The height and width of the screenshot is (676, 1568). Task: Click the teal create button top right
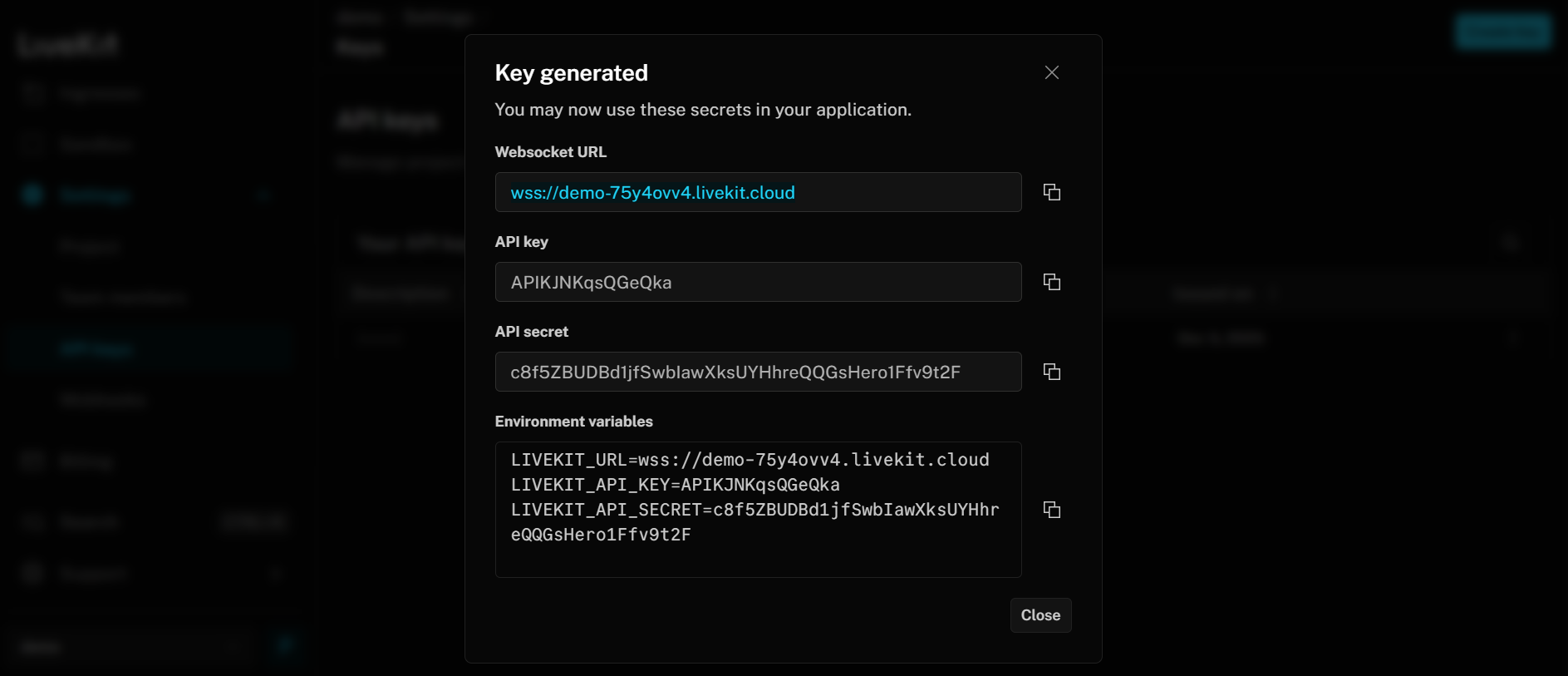pyautogui.click(x=1502, y=32)
